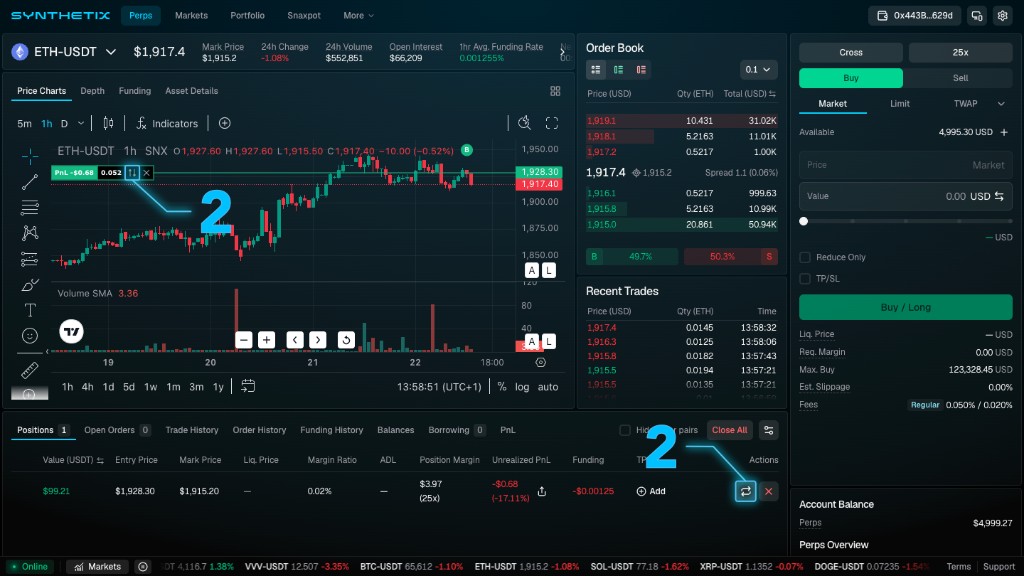Open the chart interval dropdown arrow
Screen dimensions: 1024x576
pyautogui.click(x=81, y=123)
